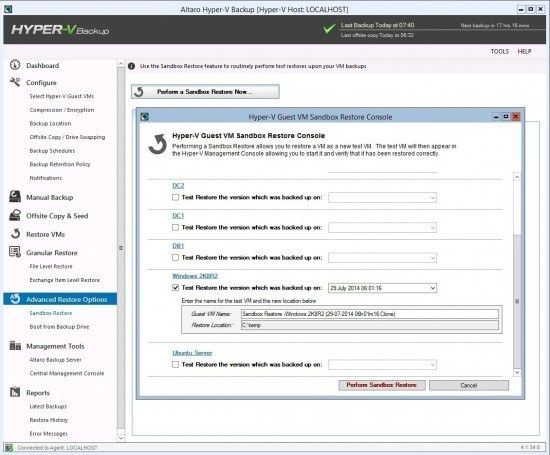The image size is (550, 455).
Task: Click the Altaro app icon in title bar
Action: (x=8, y=9)
